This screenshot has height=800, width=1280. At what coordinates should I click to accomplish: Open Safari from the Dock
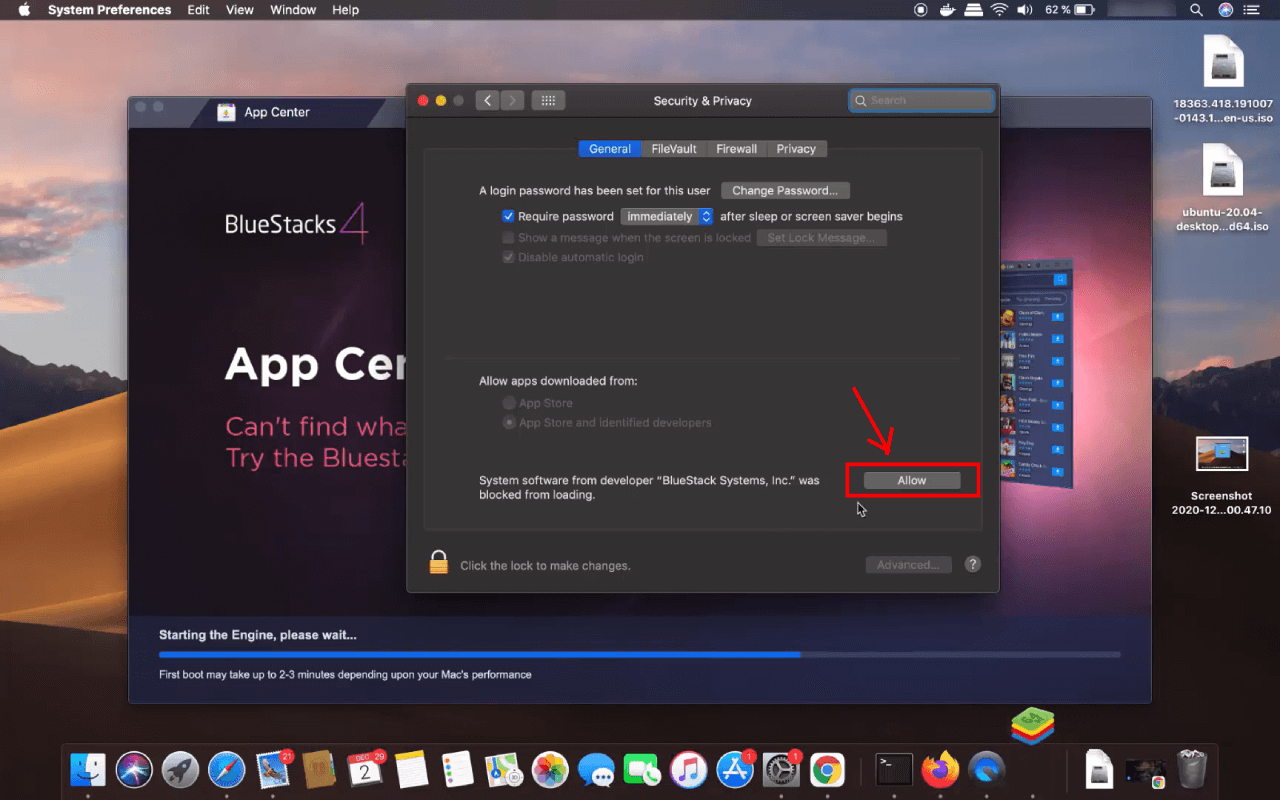click(227, 769)
